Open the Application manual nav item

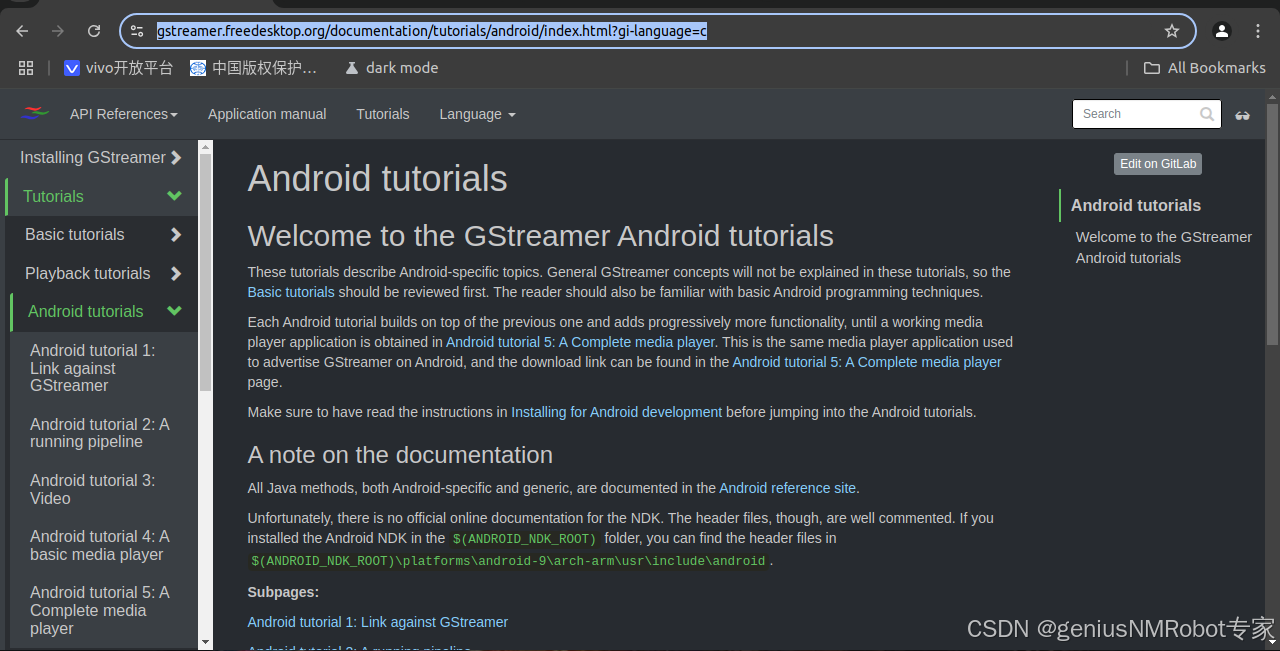(267, 114)
